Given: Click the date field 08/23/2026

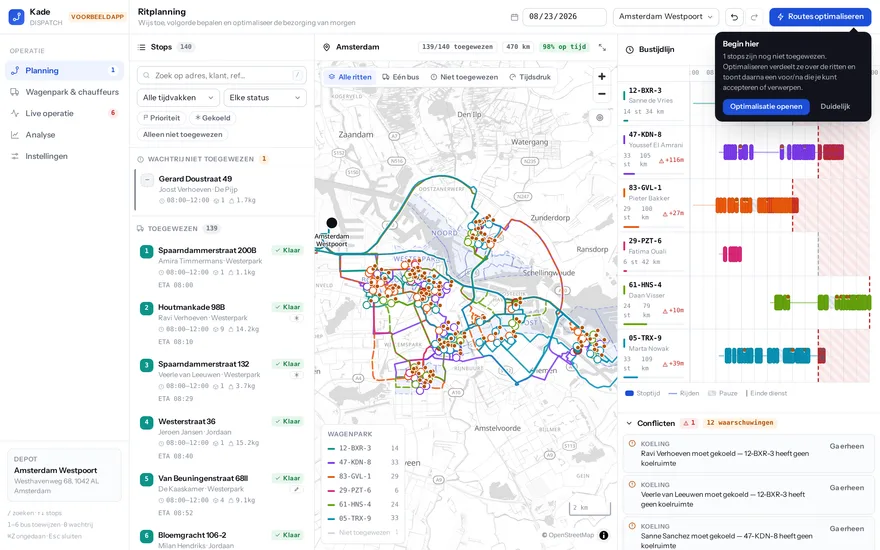Looking at the screenshot, I should pyautogui.click(x=564, y=17).
